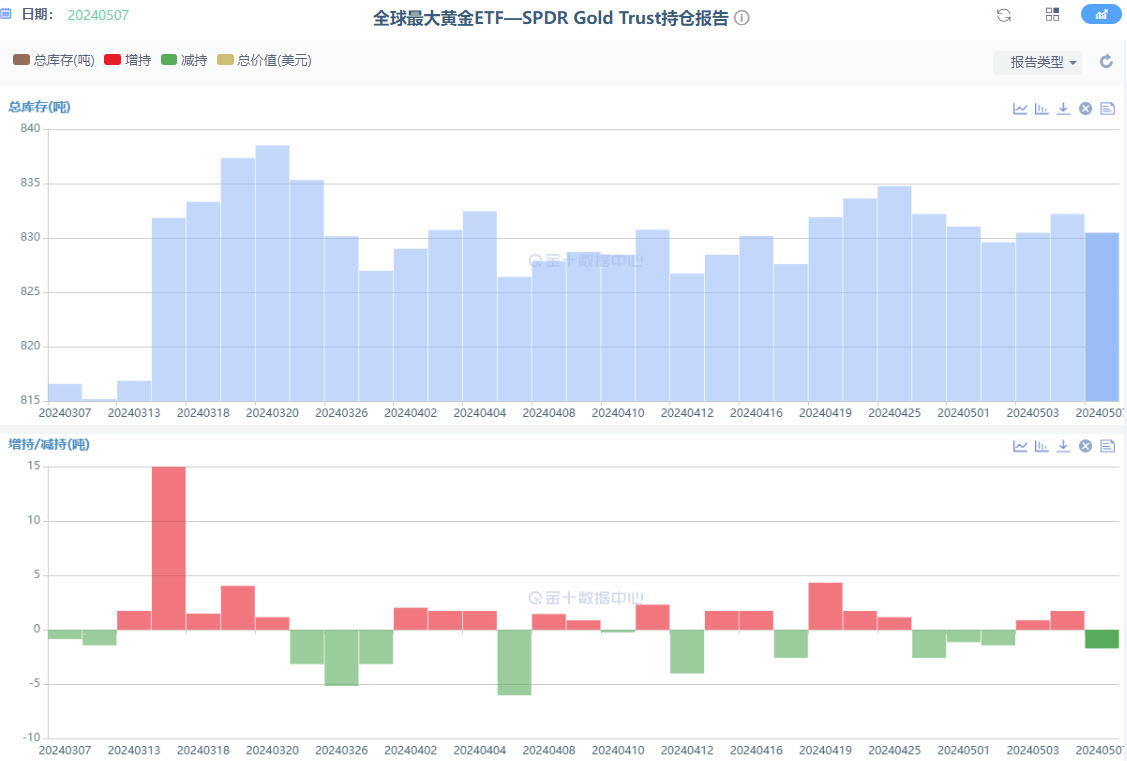Viewport: 1127px width, 761px height.
Task: Click the 815 y-axis label
Action: point(30,400)
